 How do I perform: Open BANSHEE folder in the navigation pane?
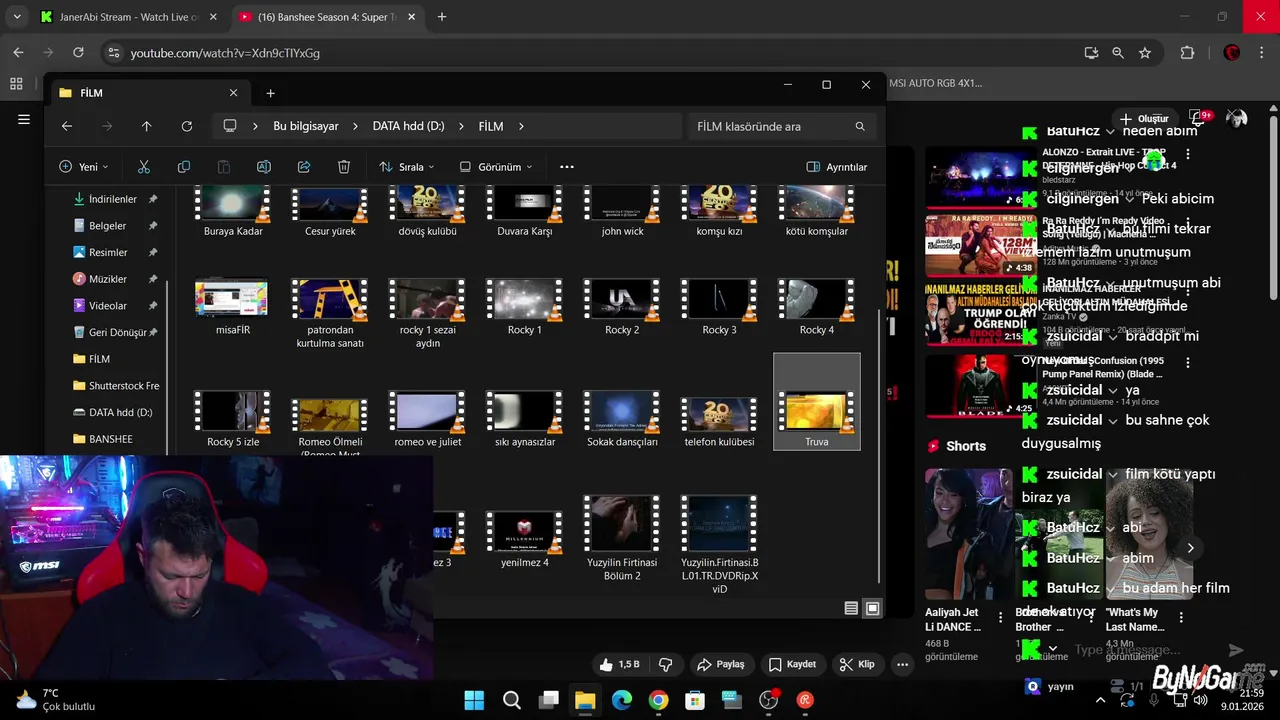coord(110,439)
